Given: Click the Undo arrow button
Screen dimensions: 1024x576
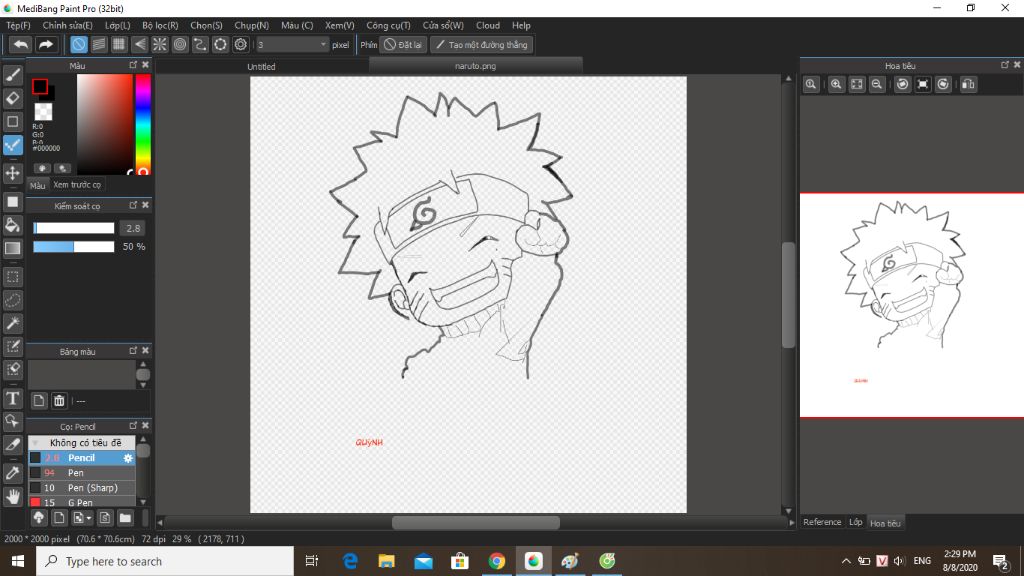Looking at the screenshot, I should point(20,44).
